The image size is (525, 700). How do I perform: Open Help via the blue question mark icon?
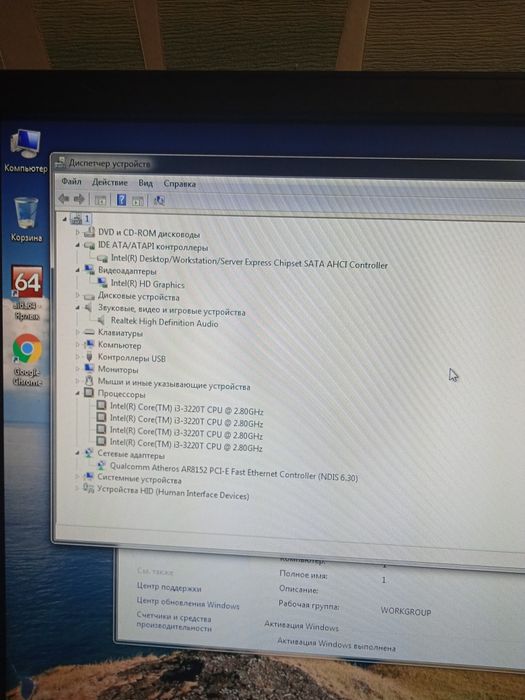[x=121, y=200]
